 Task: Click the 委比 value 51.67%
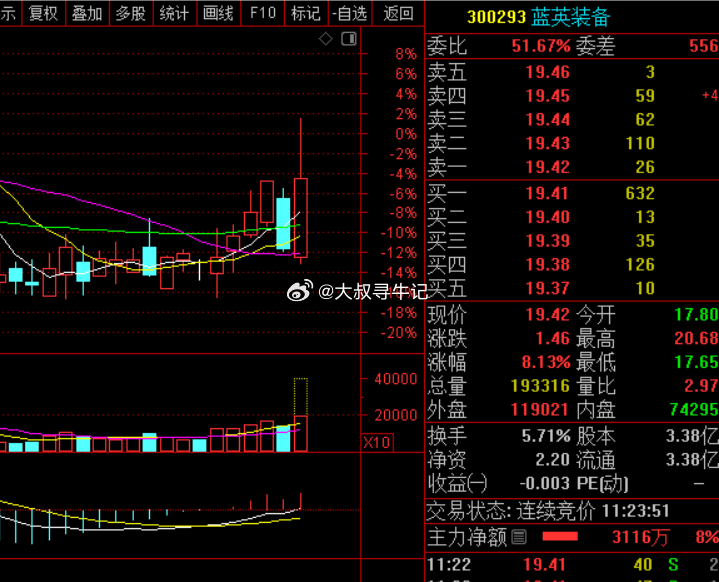coord(541,46)
